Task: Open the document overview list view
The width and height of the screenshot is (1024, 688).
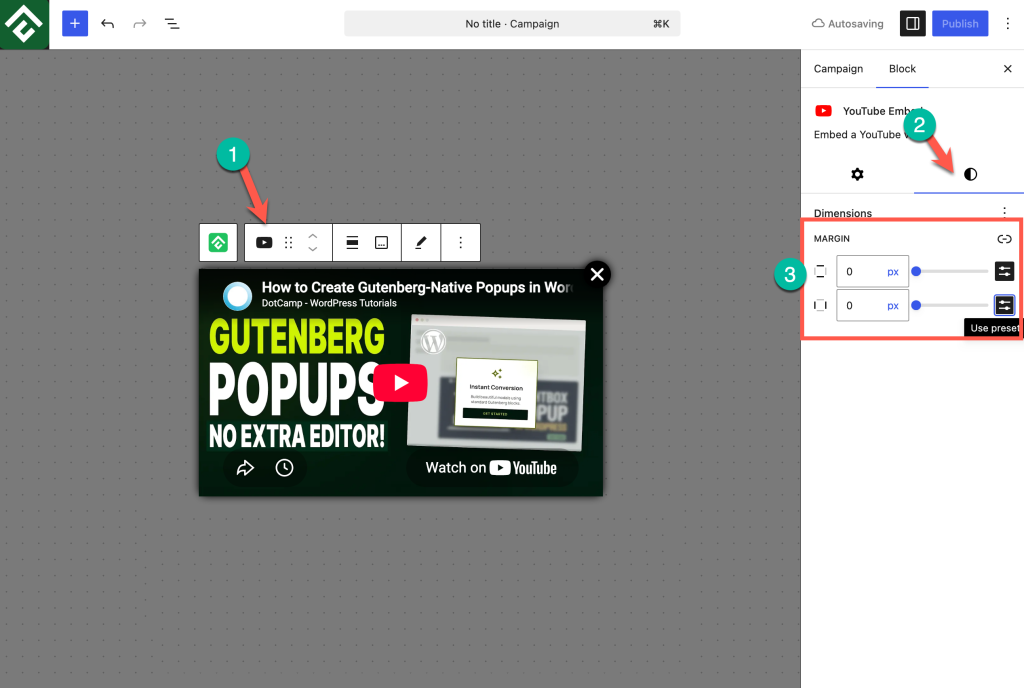Action: (x=172, y=23)
